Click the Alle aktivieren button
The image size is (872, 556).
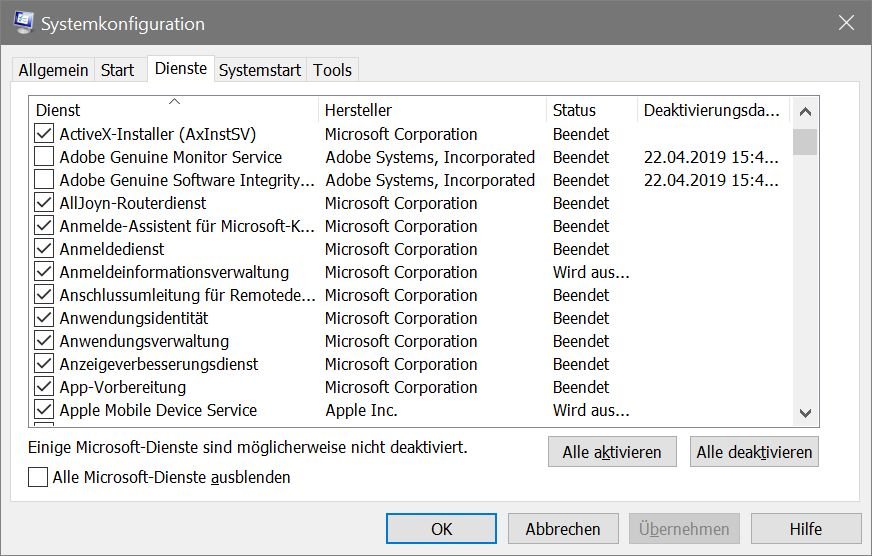[612, 452]
